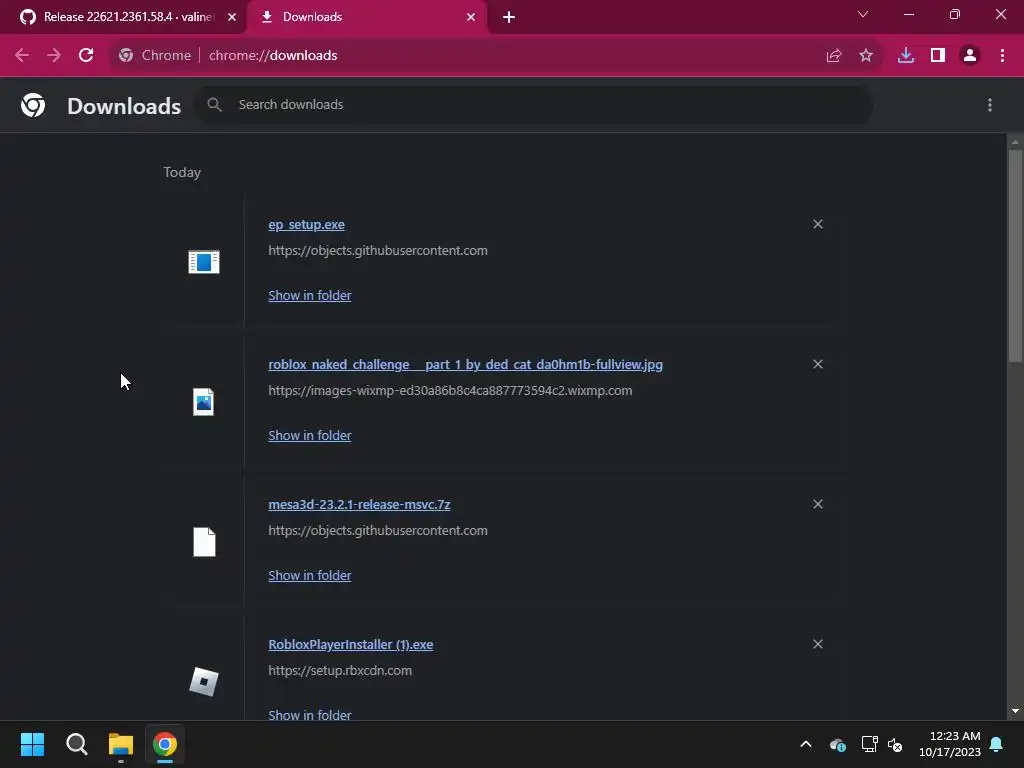This screenshot has height=768, width=1024.
Task: Open the Windows Start menu
Action: [32, 744]
